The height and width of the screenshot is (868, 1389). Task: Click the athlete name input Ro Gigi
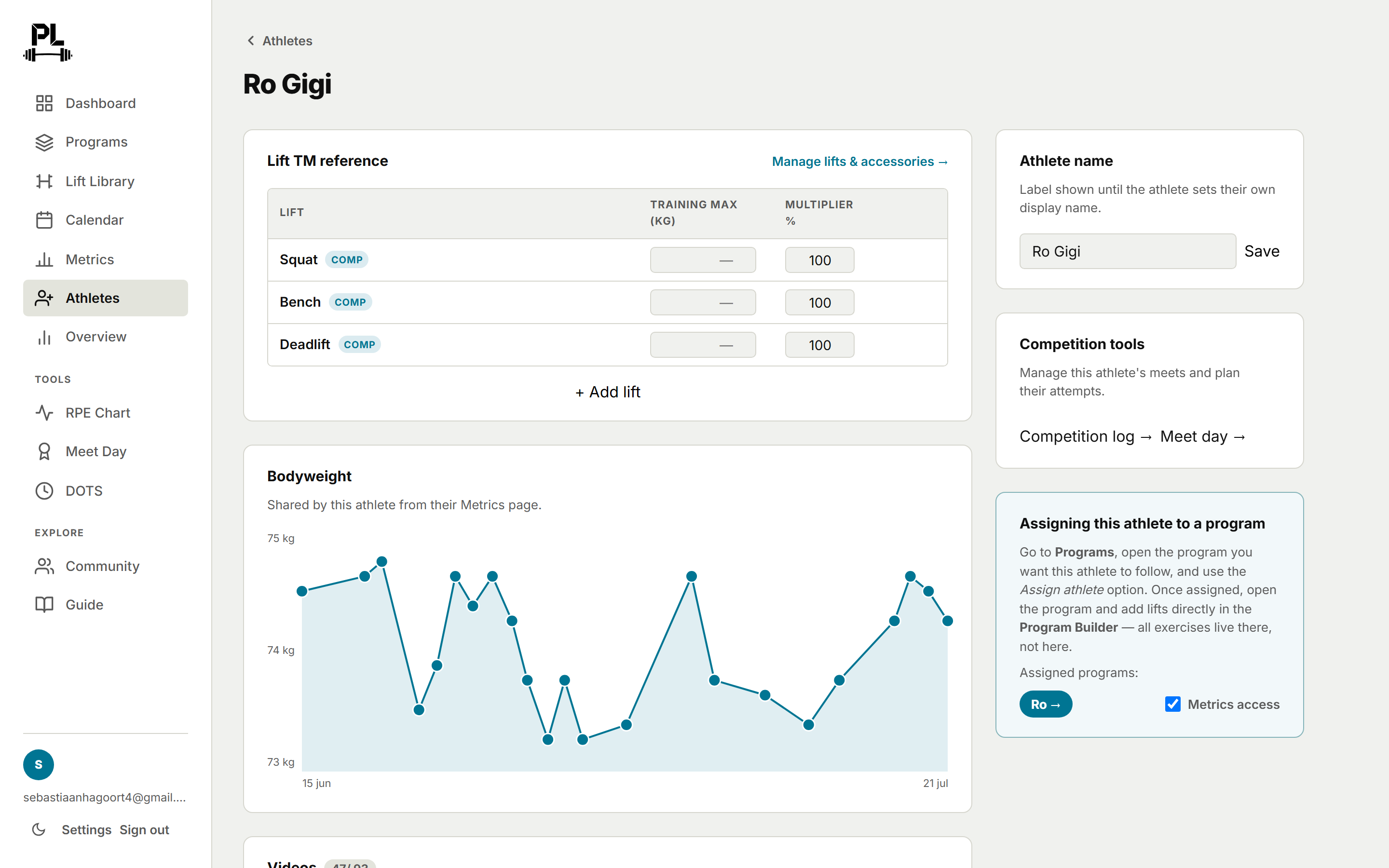1127,251
